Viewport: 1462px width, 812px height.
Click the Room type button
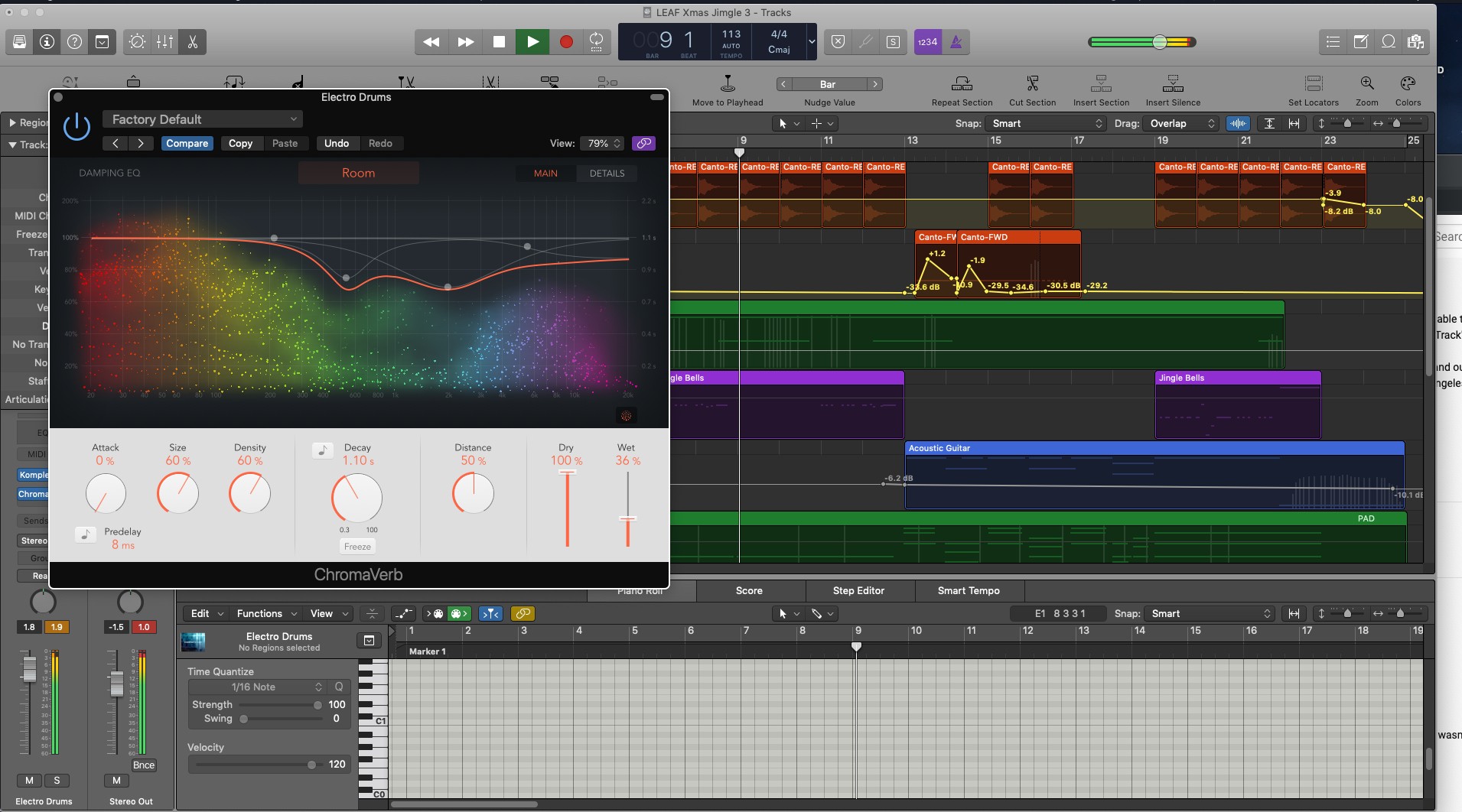[x=358, y=173]
